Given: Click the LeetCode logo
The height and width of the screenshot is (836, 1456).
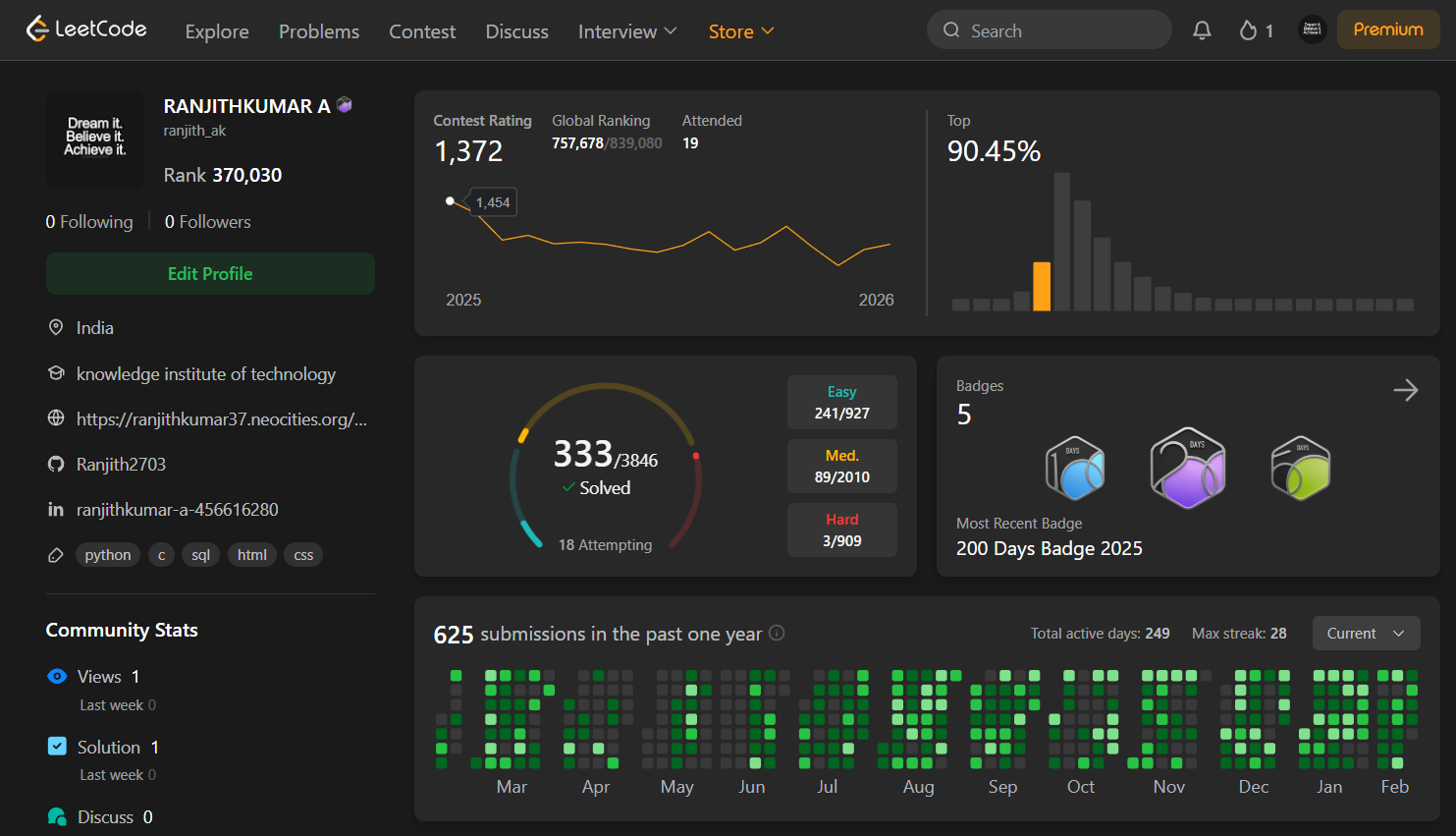Looking at the screenshot, I should (x=86, y=28).
